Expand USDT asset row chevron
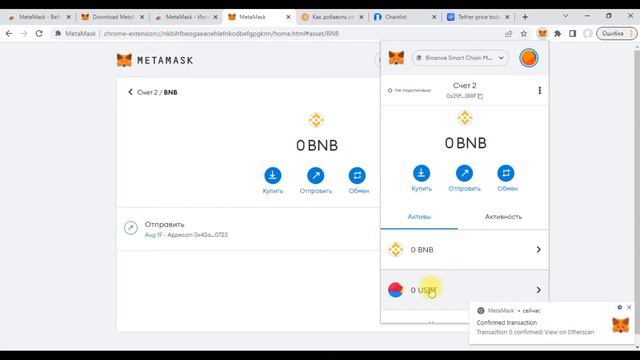The height and width of the screenshot is (360, 640). pos(538,290)
